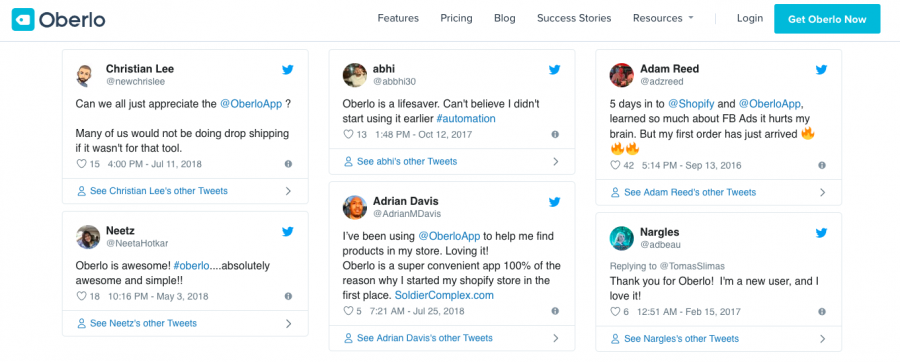Expand See Nargles's other Tweets chevron
This screenshot has width=900, height=362.
(x=822, y=338)
